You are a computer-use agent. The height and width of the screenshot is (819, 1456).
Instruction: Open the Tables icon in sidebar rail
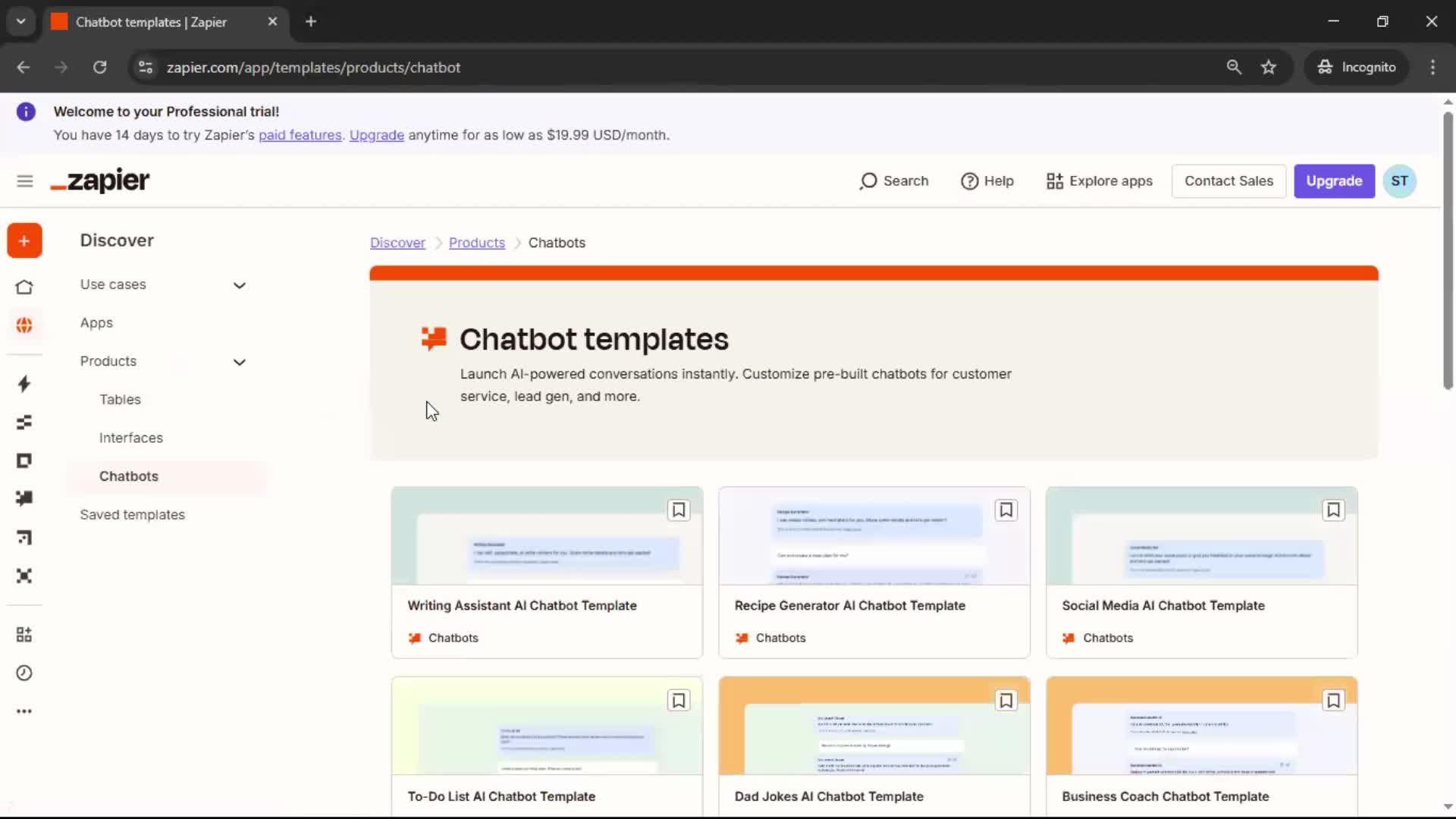click(24, 422)
